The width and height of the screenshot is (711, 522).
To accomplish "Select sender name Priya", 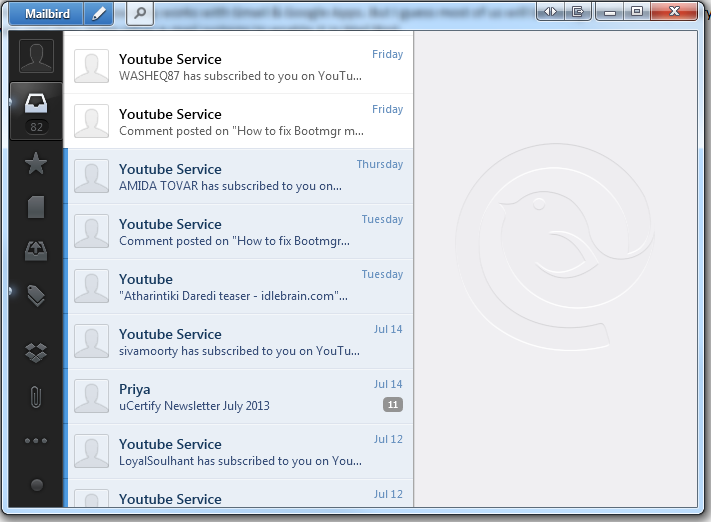I will coord(135,390).
